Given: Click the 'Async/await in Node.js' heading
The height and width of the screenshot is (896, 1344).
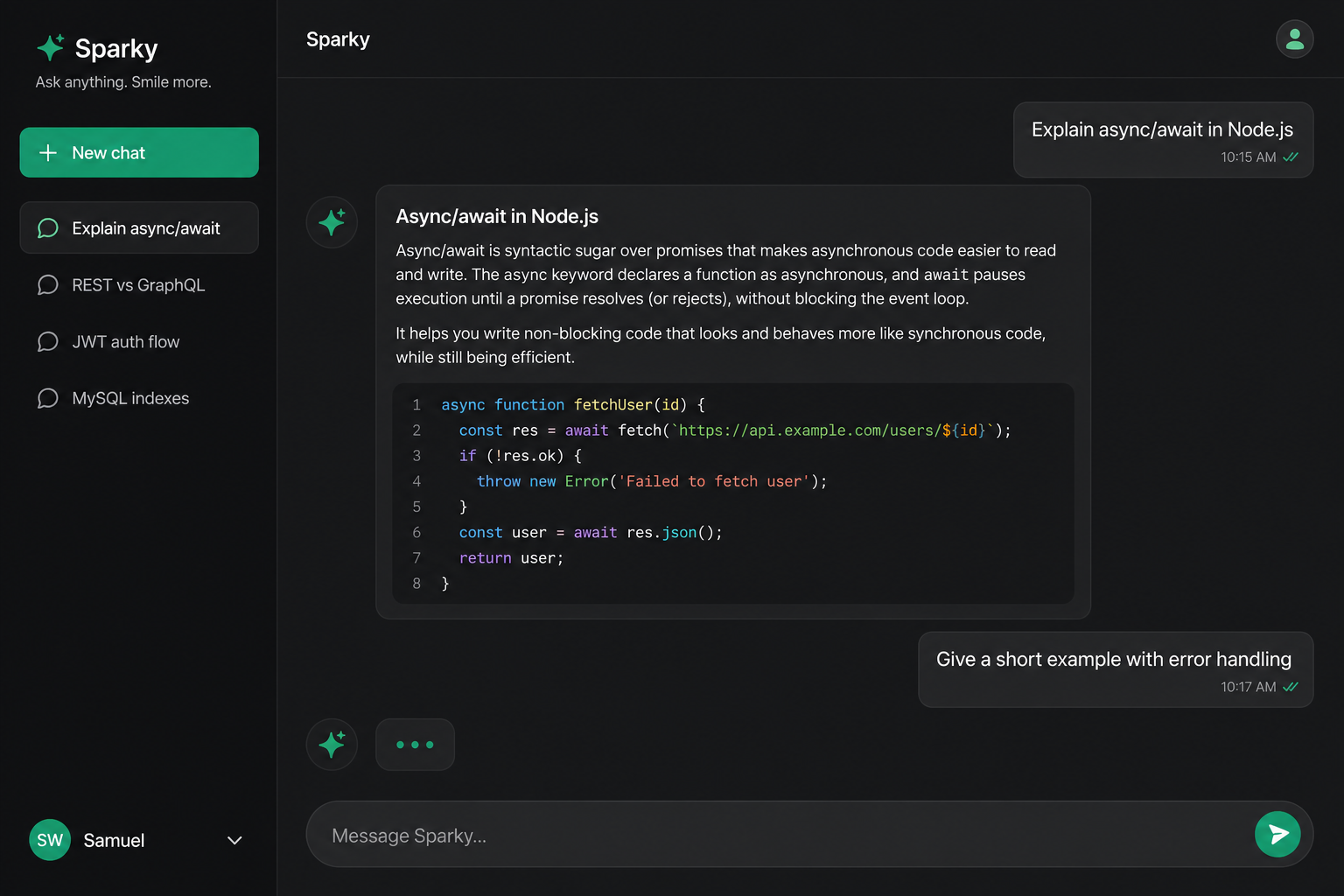Looking at the screenshot, I should click(x=497, y=216).
